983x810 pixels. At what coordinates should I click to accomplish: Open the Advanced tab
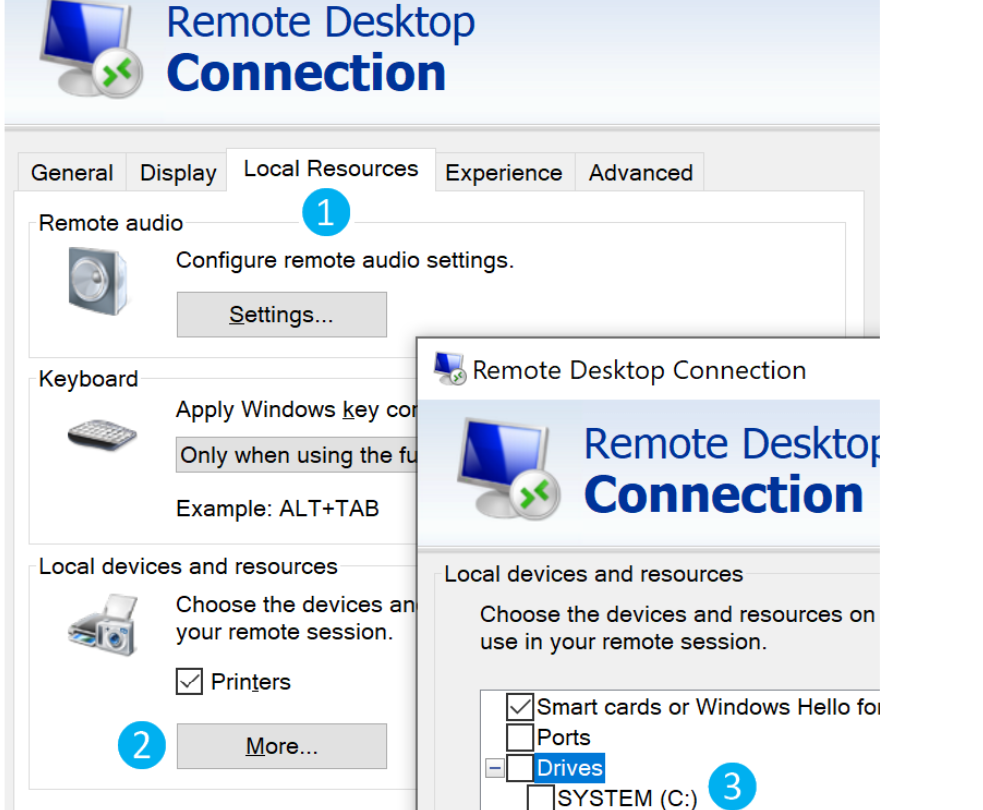(641, 172)
